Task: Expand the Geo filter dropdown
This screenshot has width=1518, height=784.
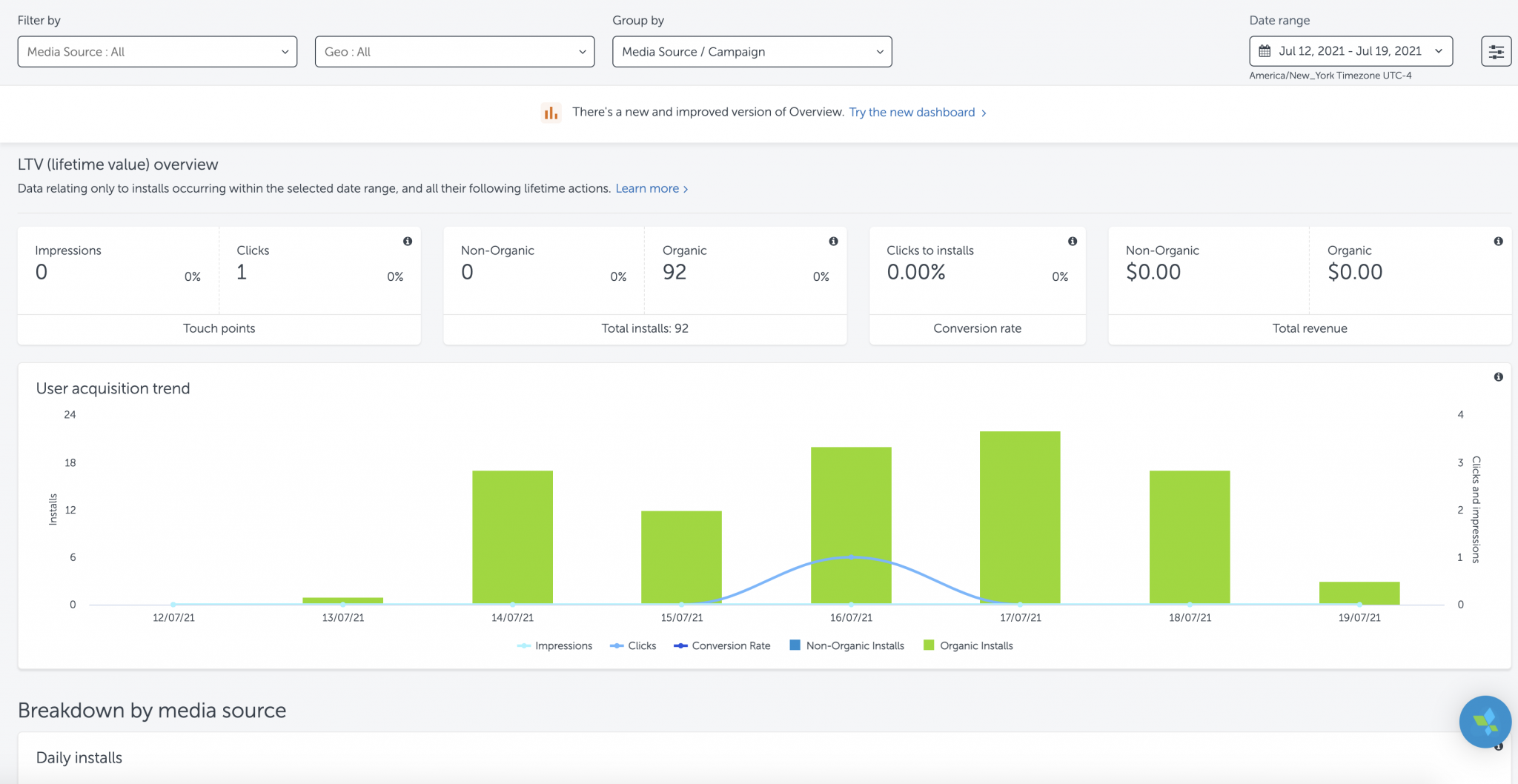Action: click(x=454, y=52)
